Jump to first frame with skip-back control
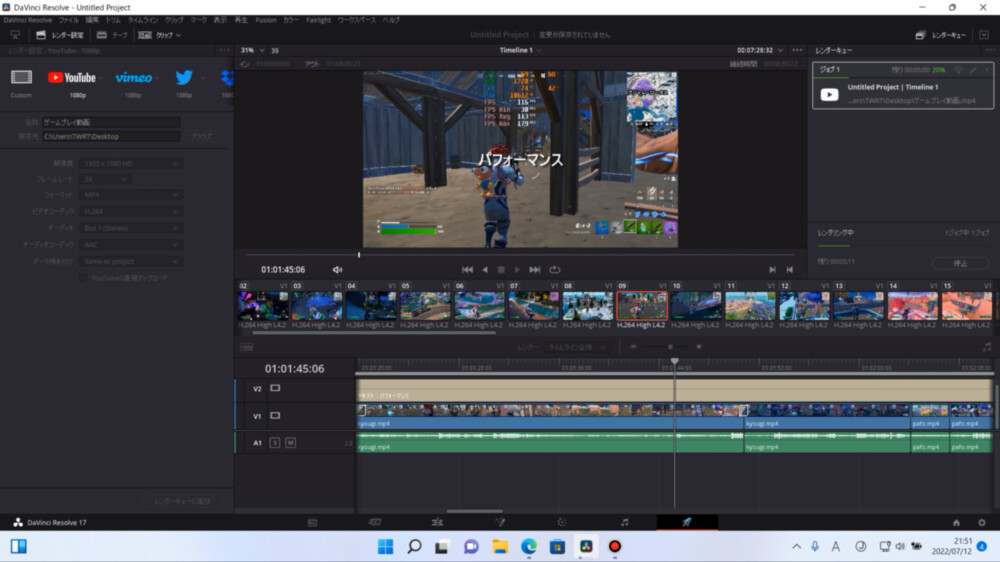 [x=467, y=270]
